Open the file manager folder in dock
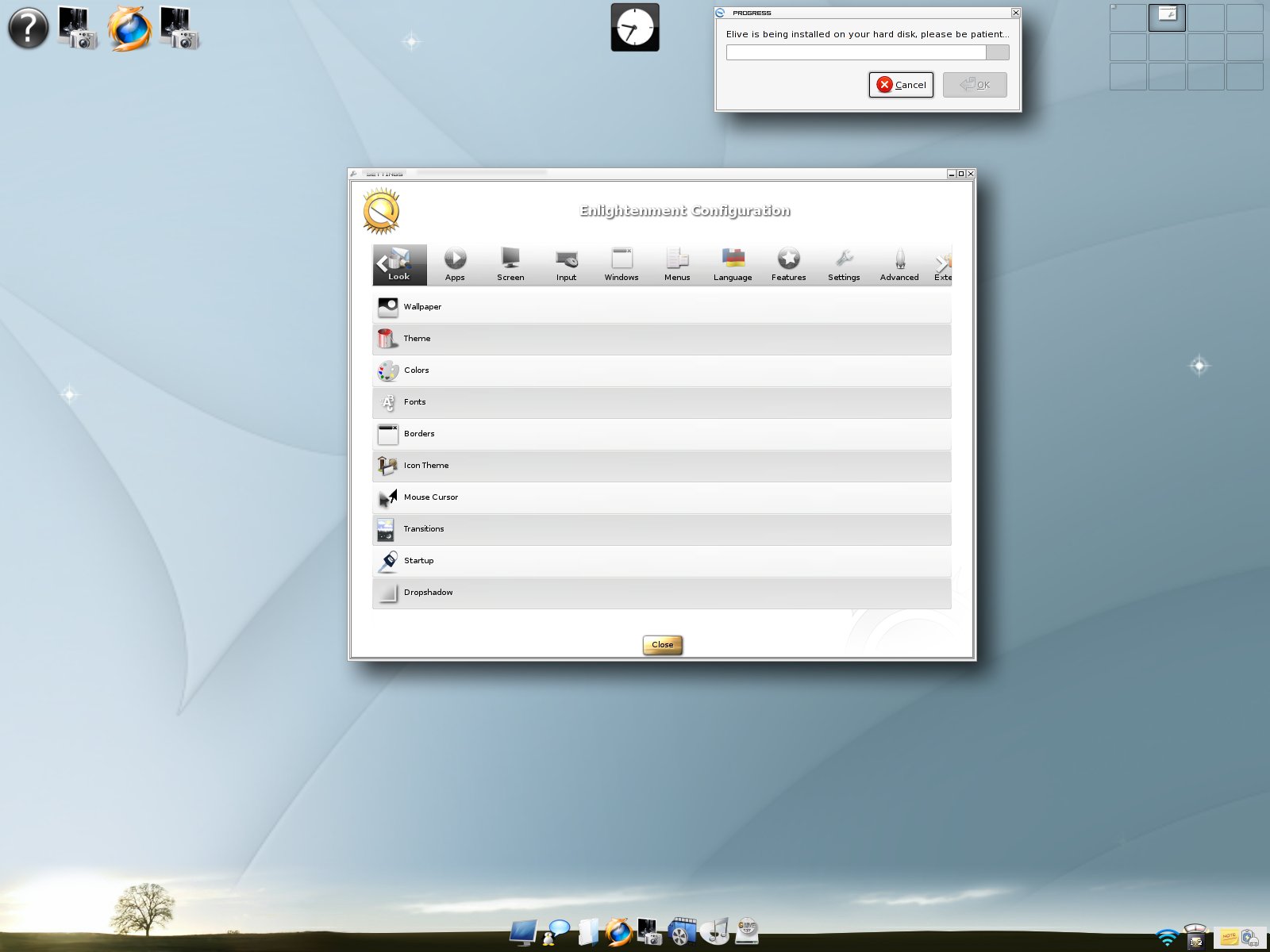This screenshot has width=1270, height=952. point(587,932)
